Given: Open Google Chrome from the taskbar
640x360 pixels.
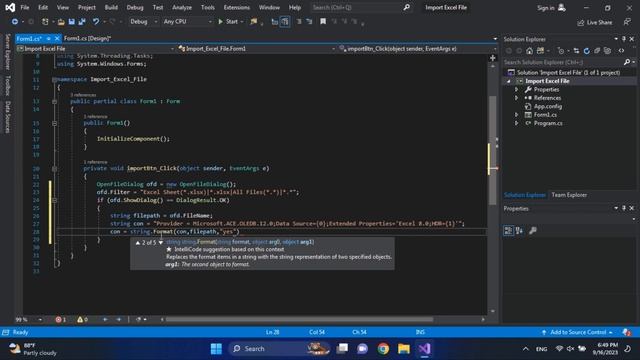Looking at the screenshot, I should pyautogui.click(x=383, y=349).
